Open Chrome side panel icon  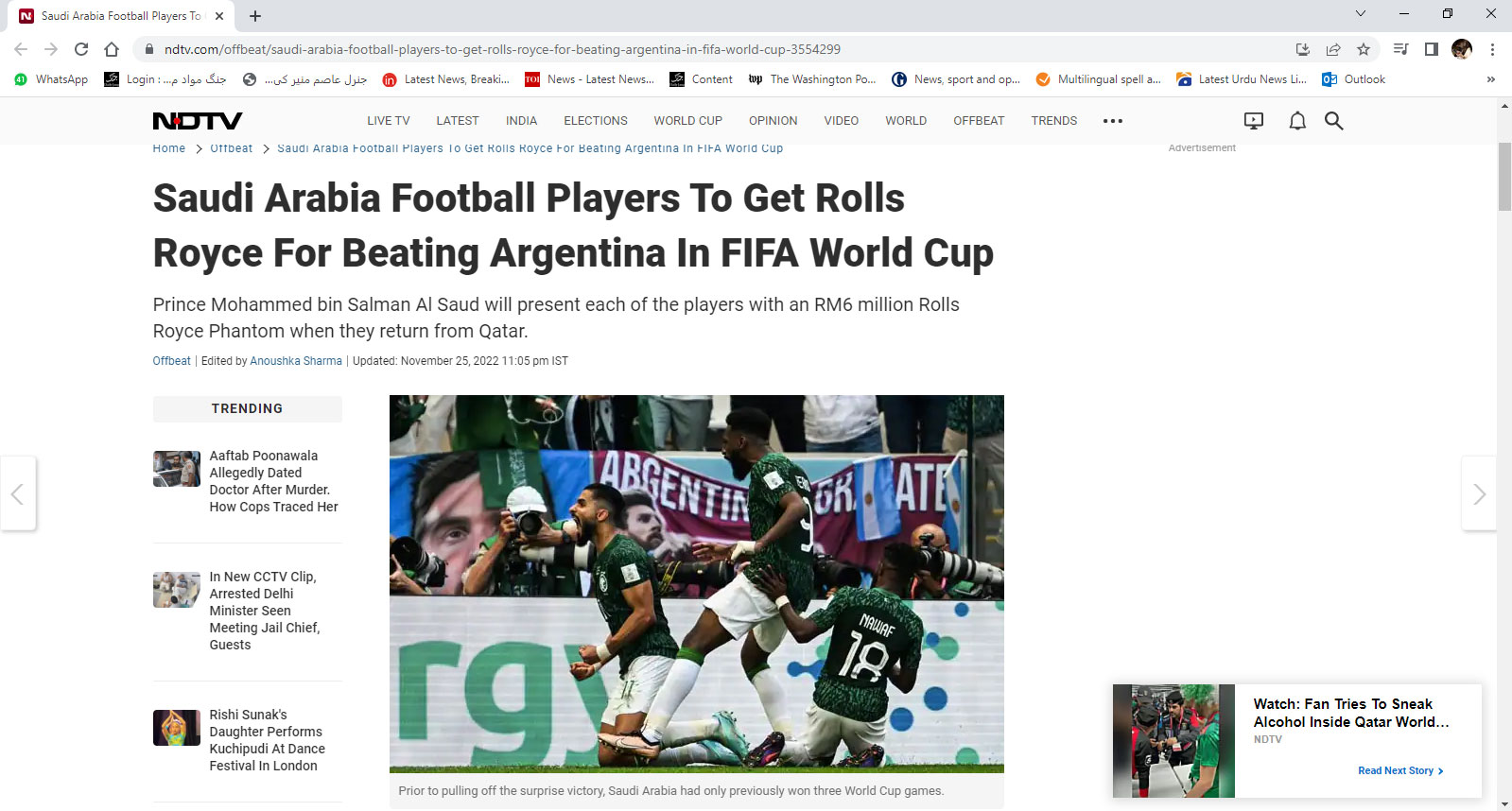[x=1432, y=49]
